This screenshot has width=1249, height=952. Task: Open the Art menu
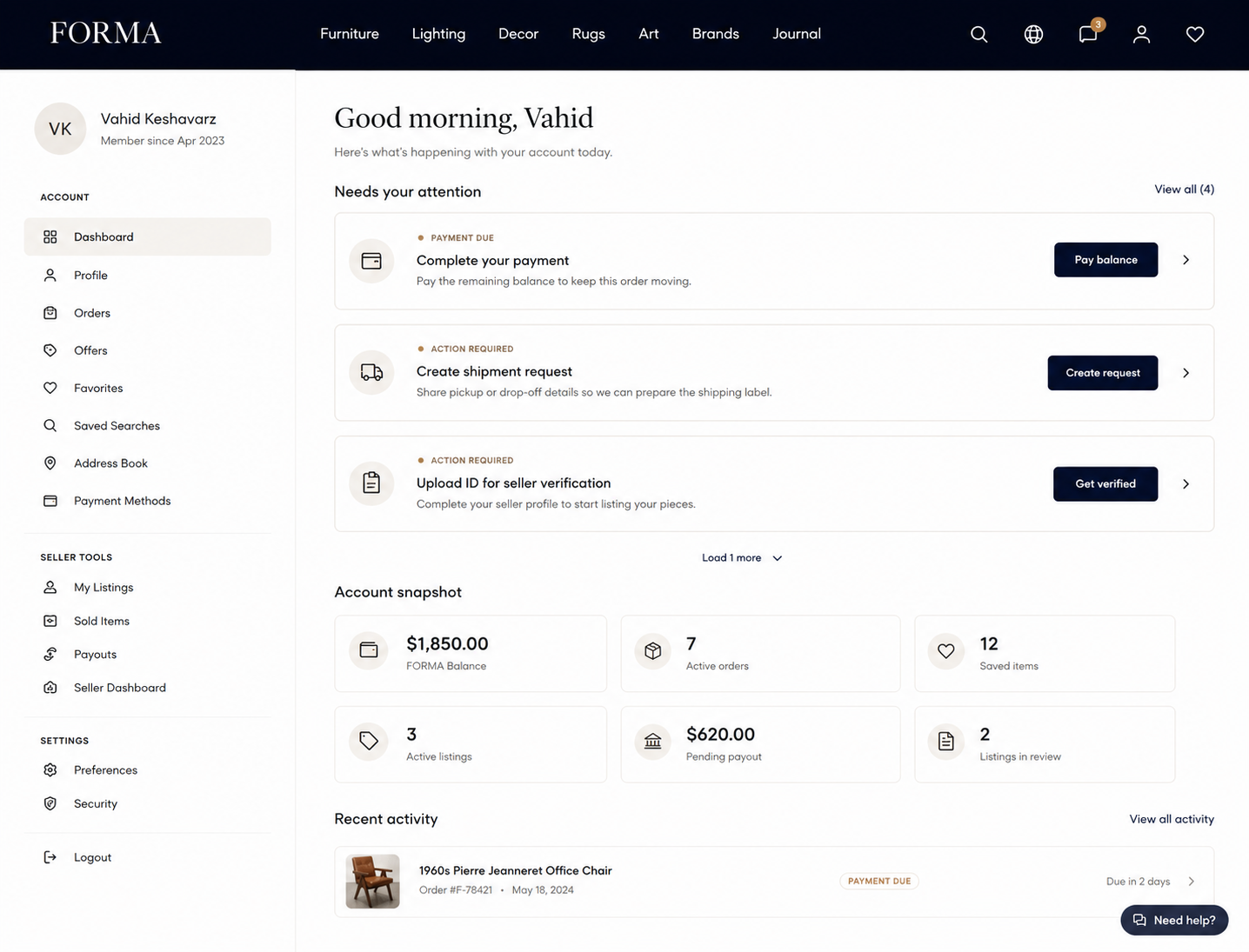click(x=649, y=34)
